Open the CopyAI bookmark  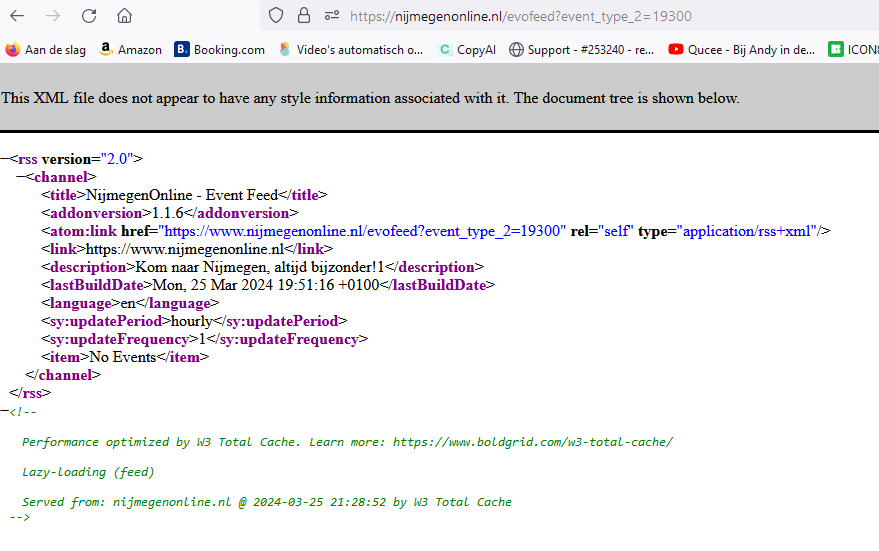[467, 50]
